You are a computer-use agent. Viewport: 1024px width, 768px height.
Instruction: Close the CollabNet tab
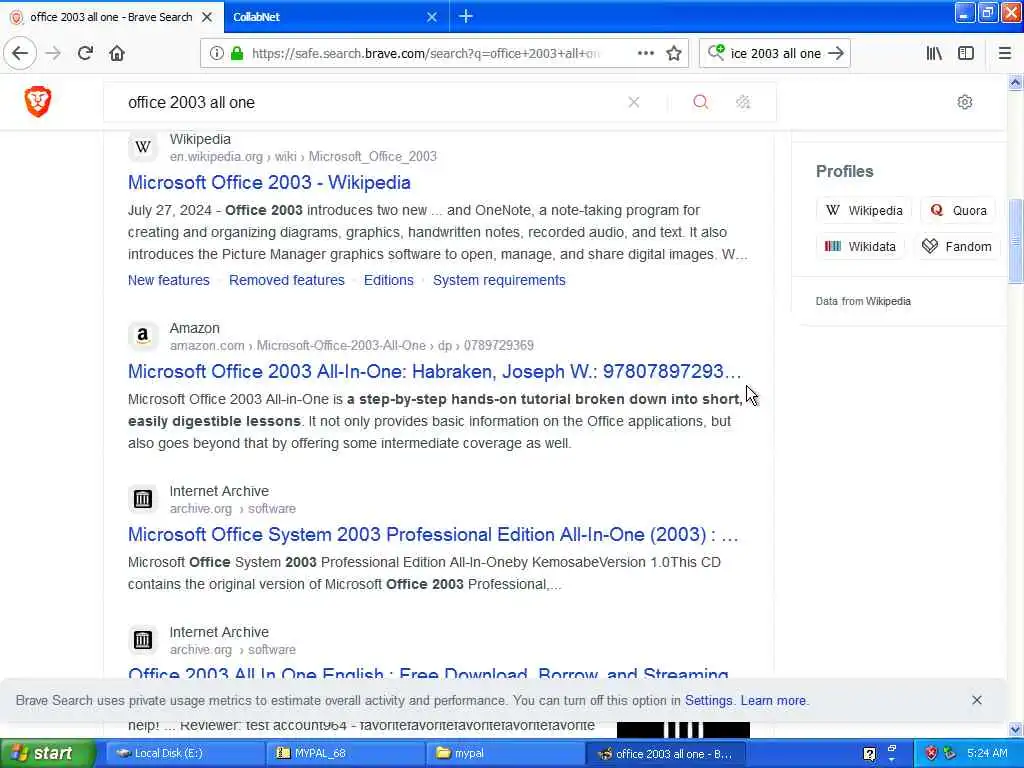(432, 17)
